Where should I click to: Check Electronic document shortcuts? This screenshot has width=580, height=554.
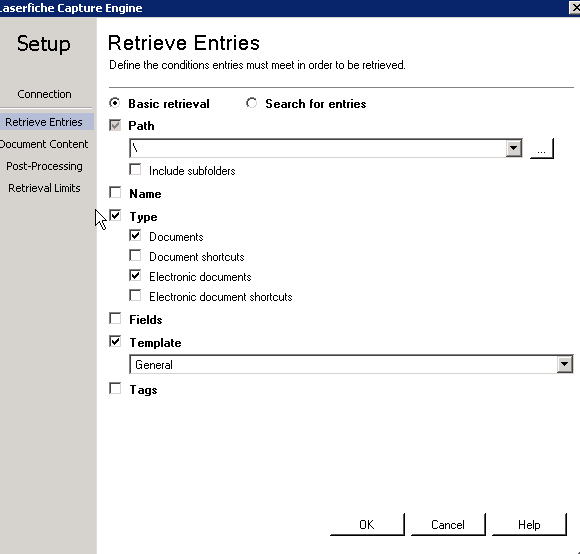click(135, 295)
